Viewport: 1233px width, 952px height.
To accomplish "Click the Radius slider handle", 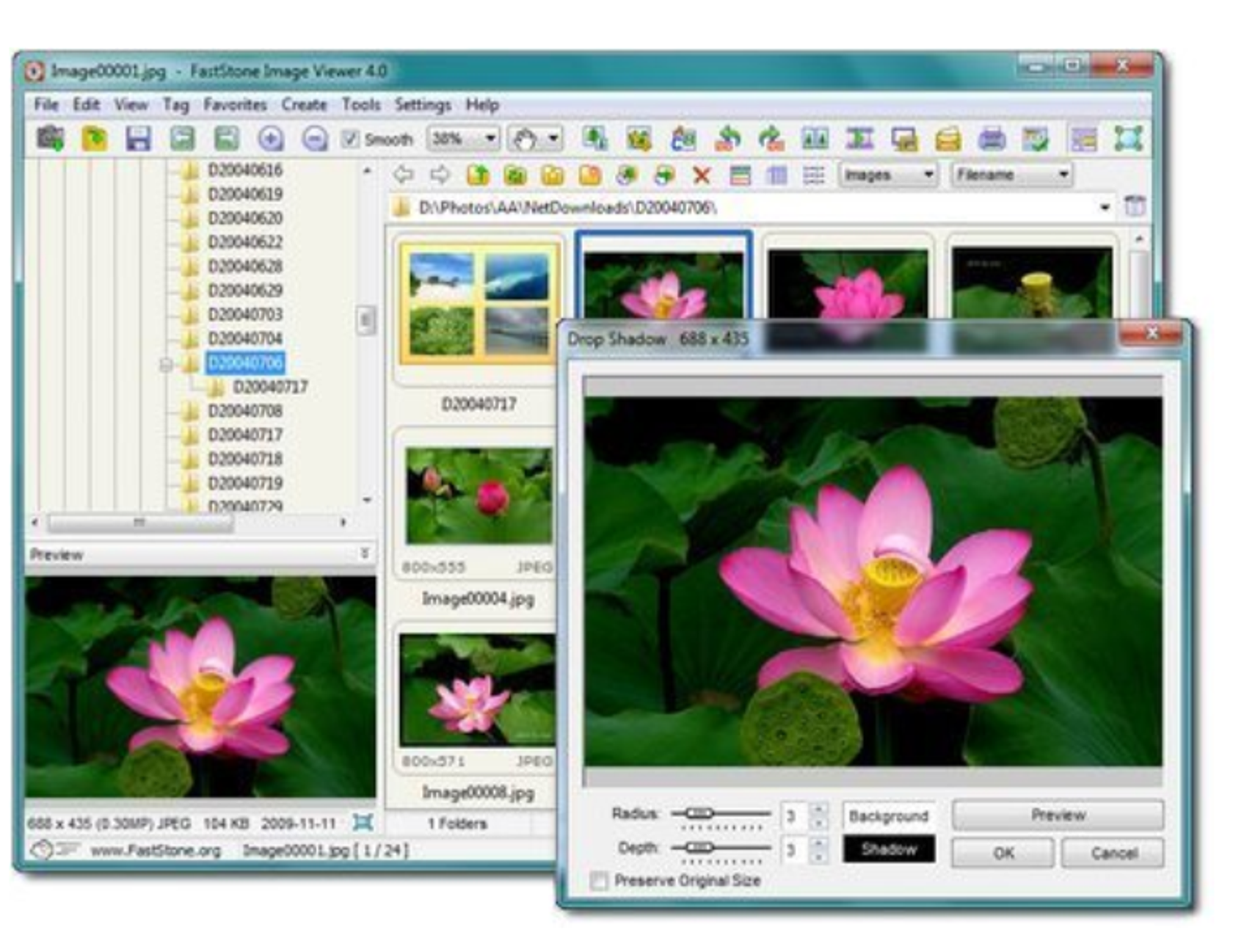I will pos(699,813).
